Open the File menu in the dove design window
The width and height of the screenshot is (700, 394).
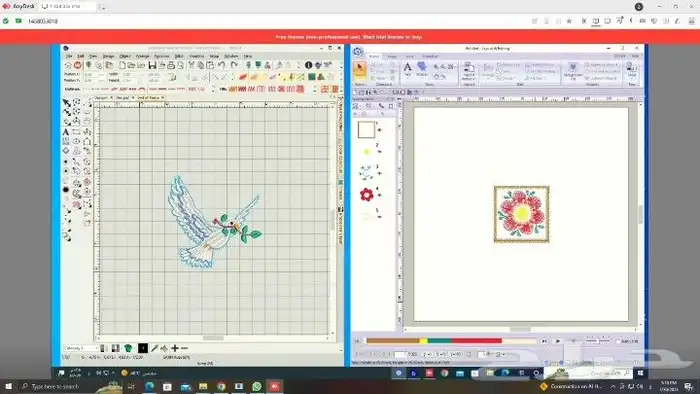[x=69, y=56]
